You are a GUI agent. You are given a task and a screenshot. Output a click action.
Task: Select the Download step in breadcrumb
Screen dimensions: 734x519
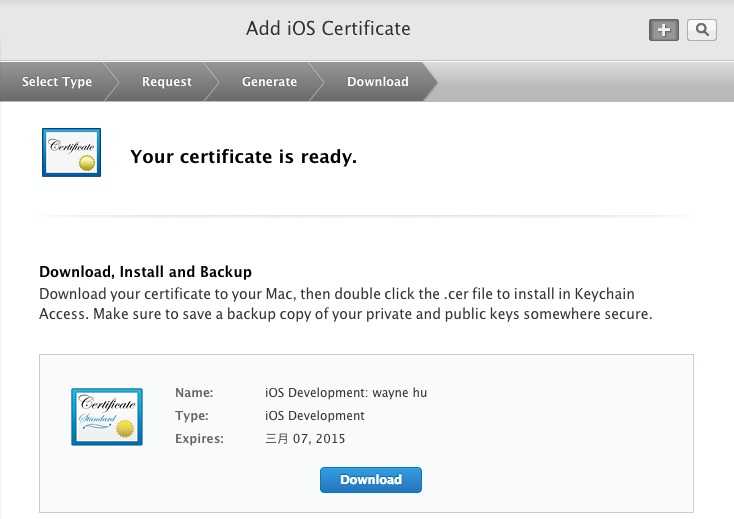coord(377,82)
